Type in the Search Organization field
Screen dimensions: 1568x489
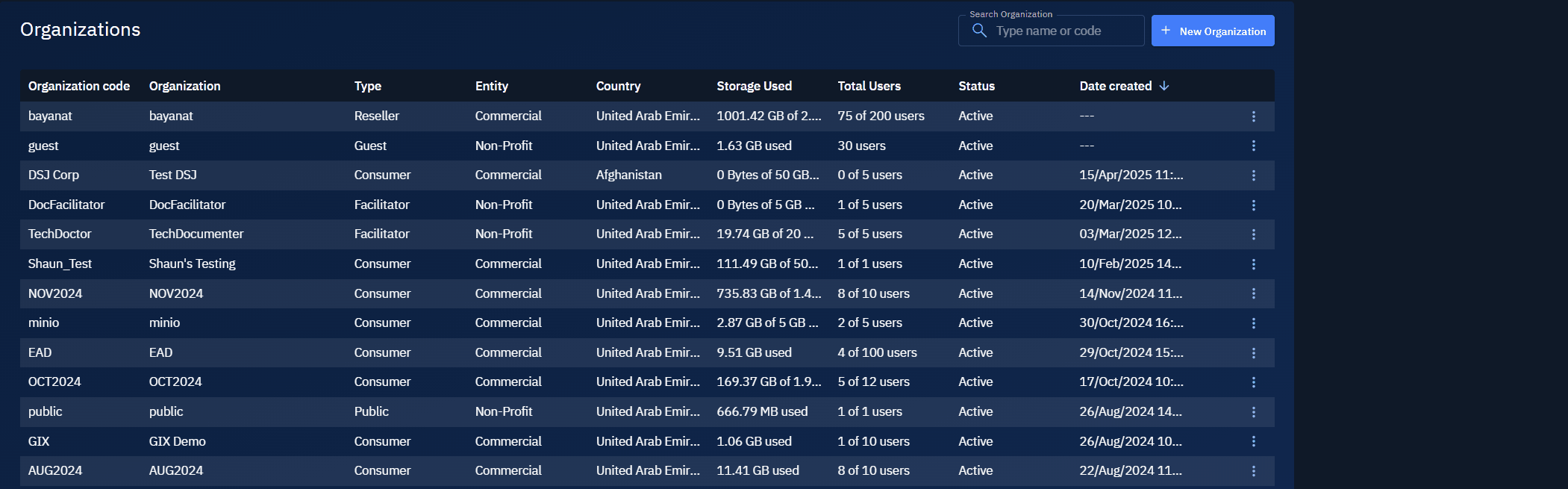pos(1064,31)
